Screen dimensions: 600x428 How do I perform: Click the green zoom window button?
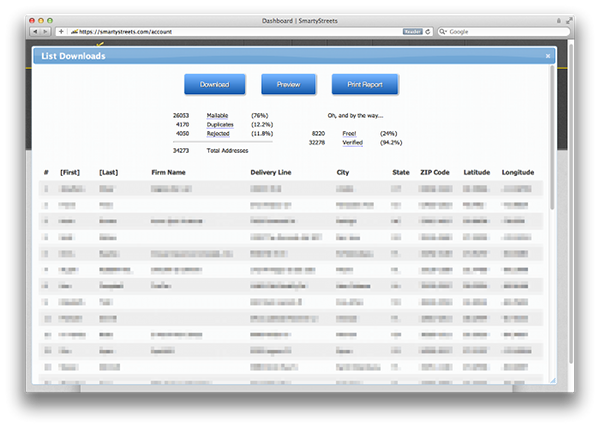click(50, 21)
